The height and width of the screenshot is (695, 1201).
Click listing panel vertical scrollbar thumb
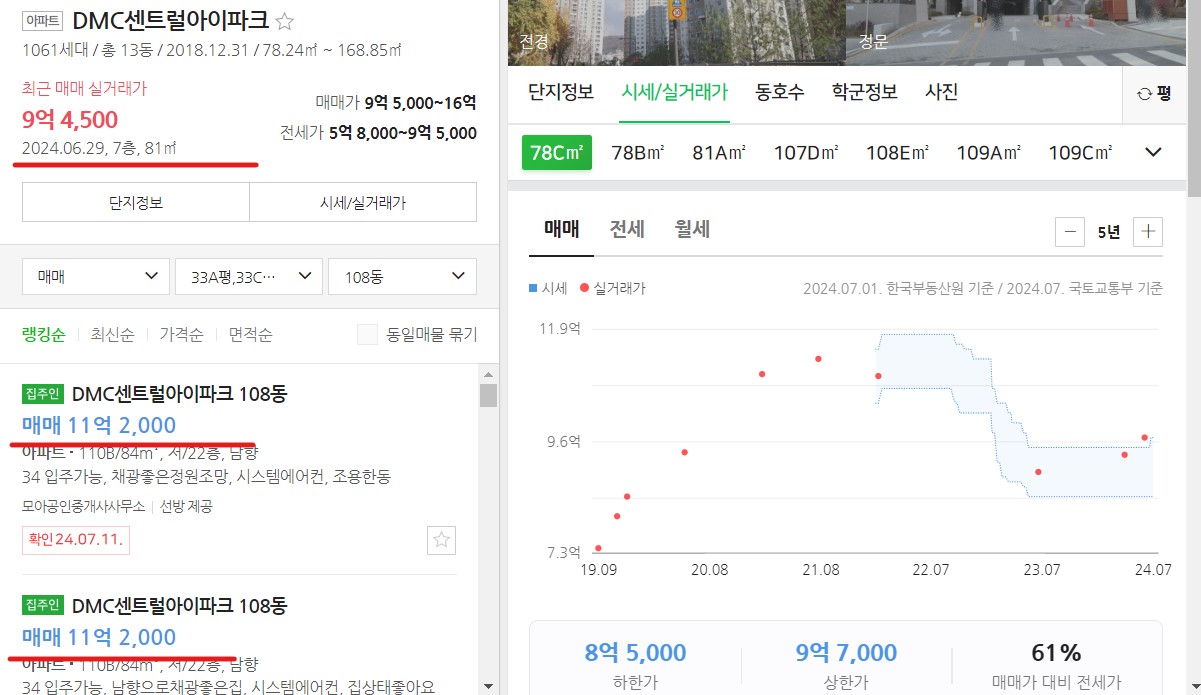488,396
